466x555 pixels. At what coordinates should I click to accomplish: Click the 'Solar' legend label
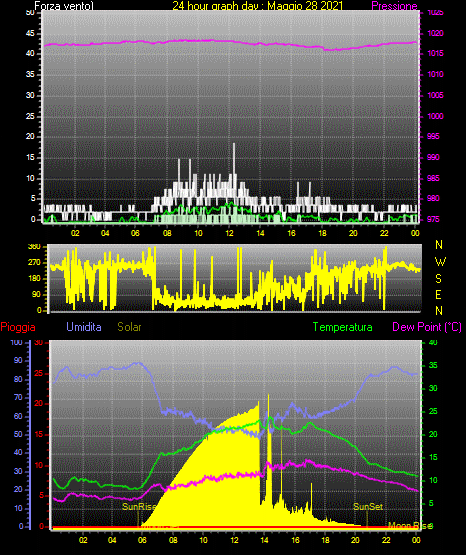130,327
